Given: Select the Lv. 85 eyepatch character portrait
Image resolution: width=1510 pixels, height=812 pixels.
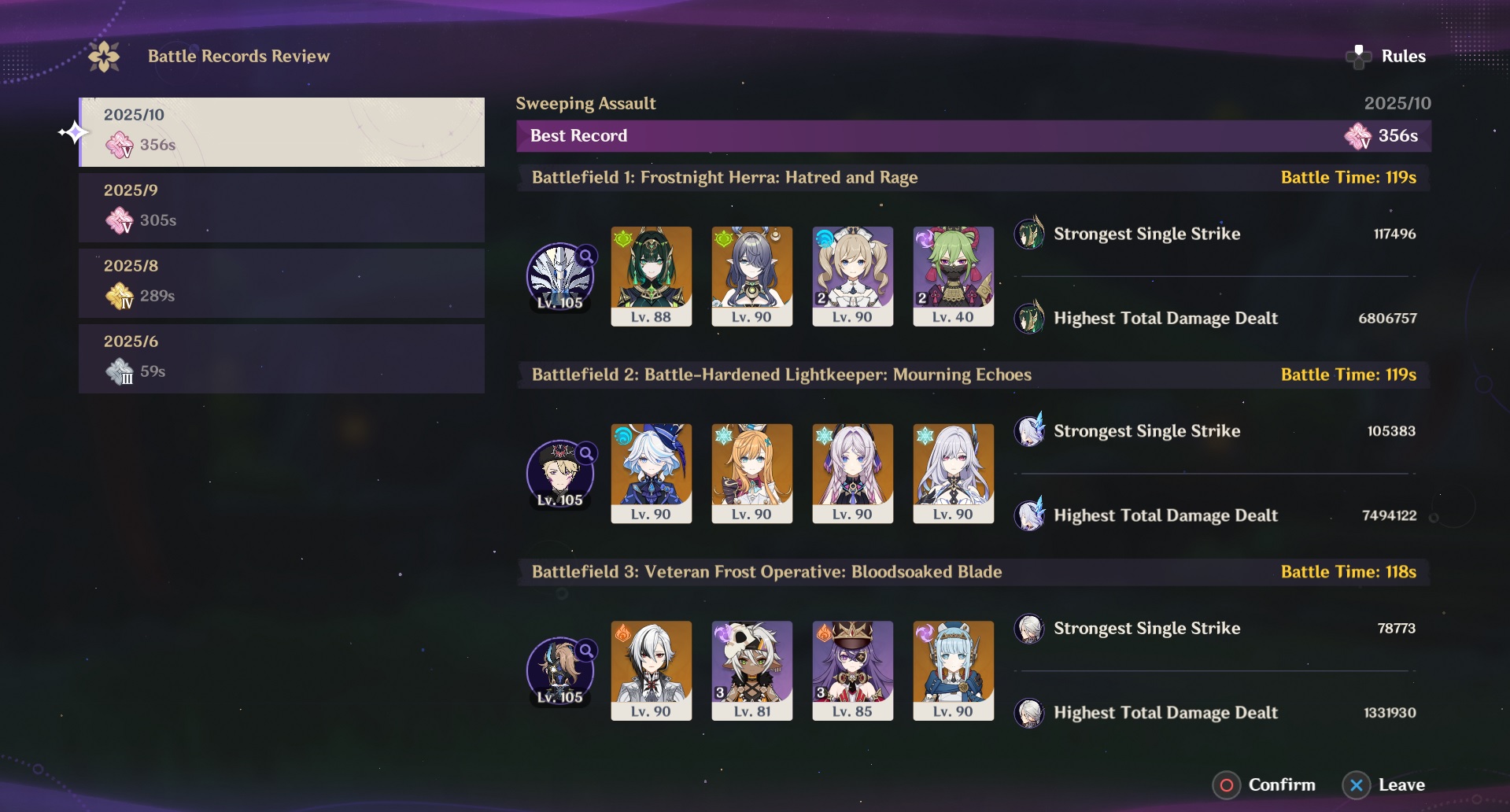Looking at the screenshot, I should pyautogui.click(x=853, y=670).
